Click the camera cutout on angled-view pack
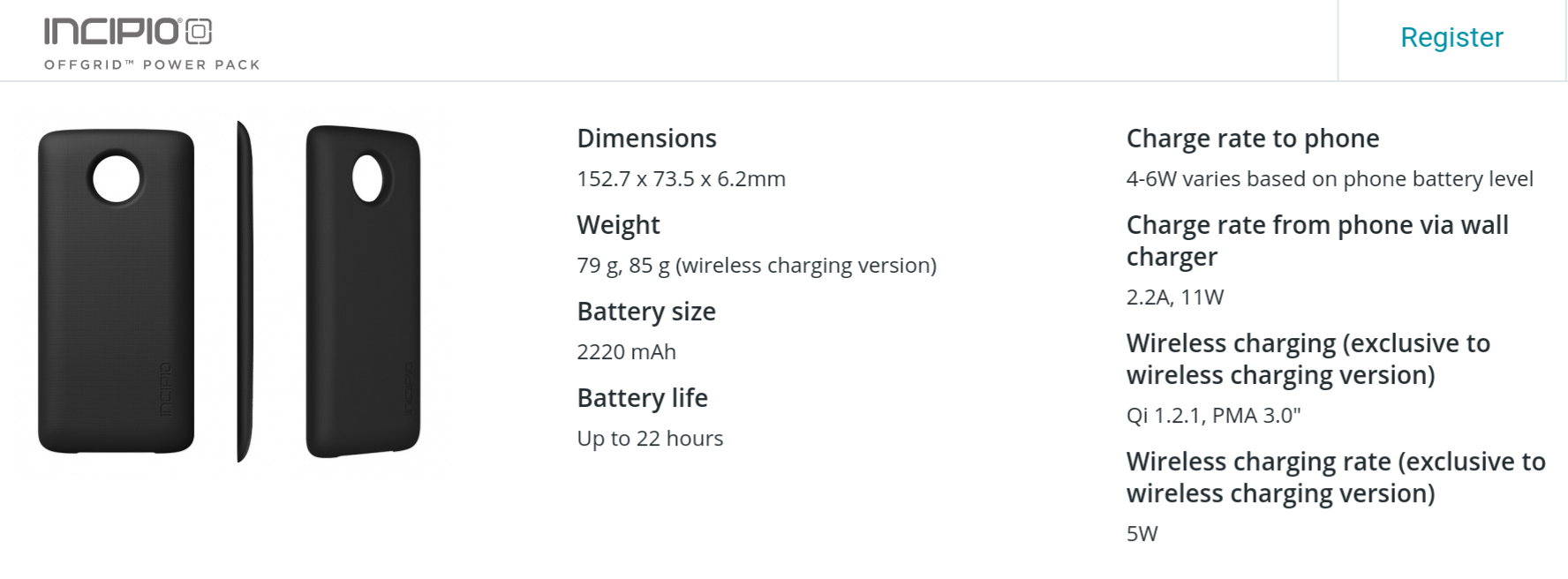This screenshot has height=579, width=1568. coord(367,178)
